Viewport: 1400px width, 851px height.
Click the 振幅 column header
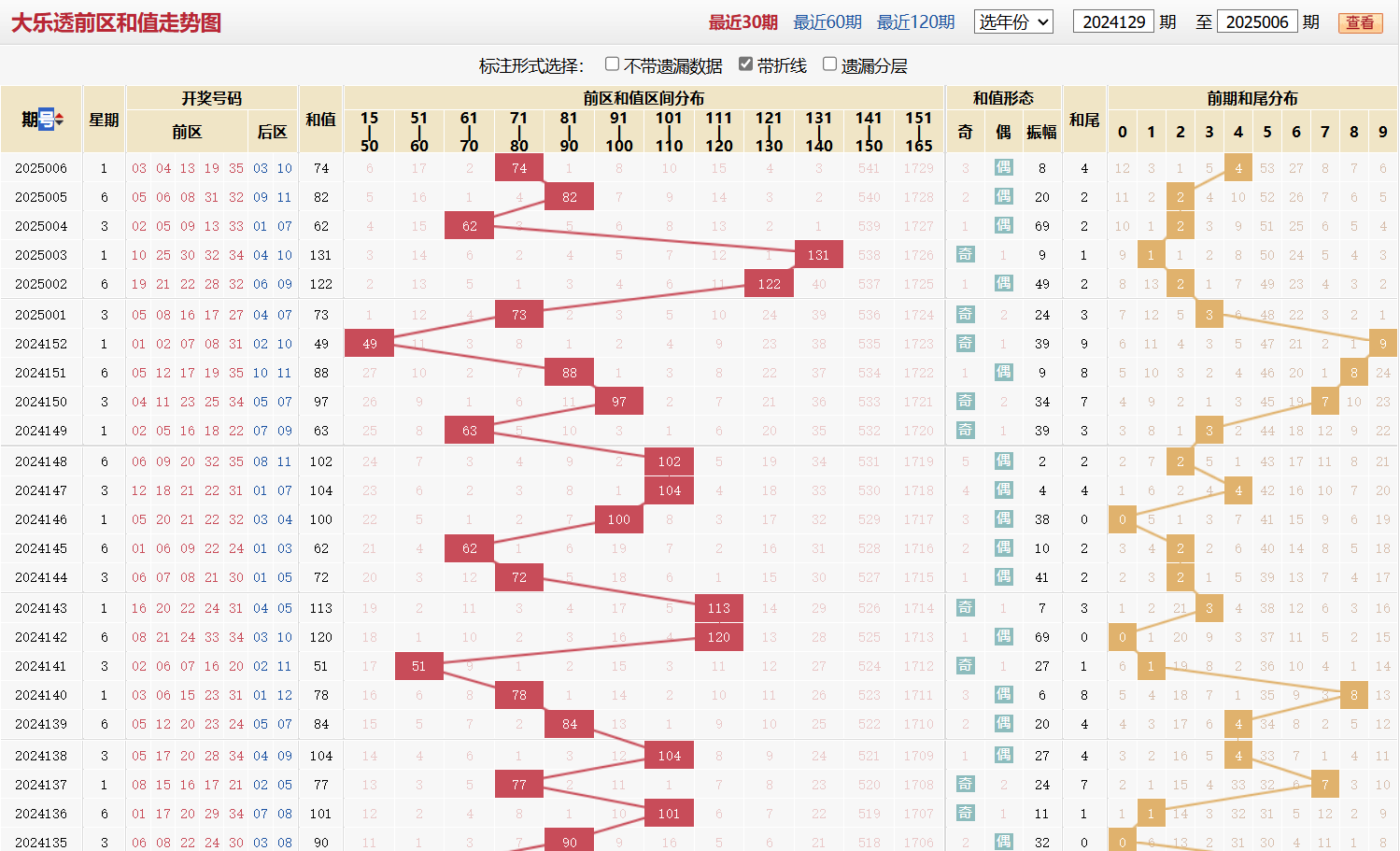point(1041,133)
